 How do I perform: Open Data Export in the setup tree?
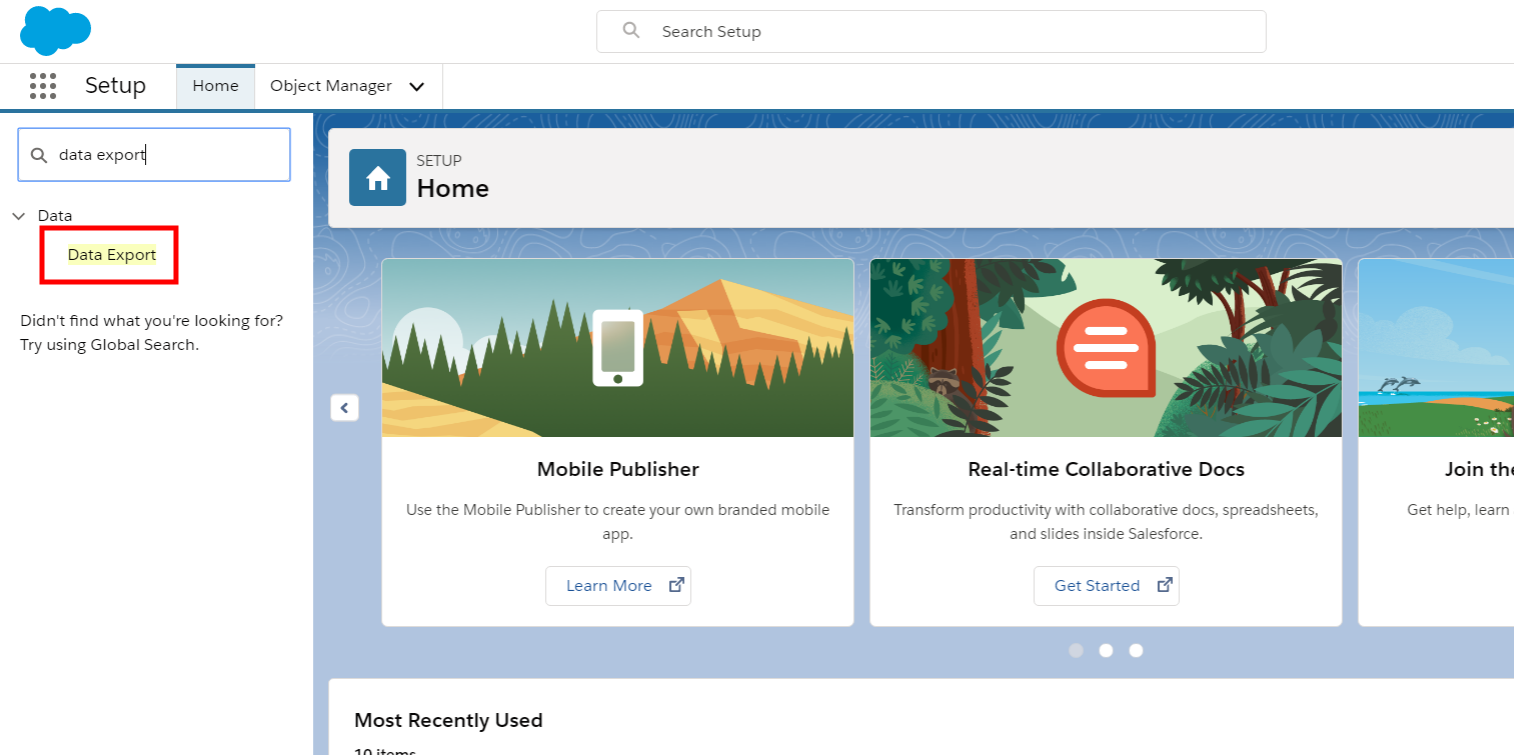tap(112, 255)
